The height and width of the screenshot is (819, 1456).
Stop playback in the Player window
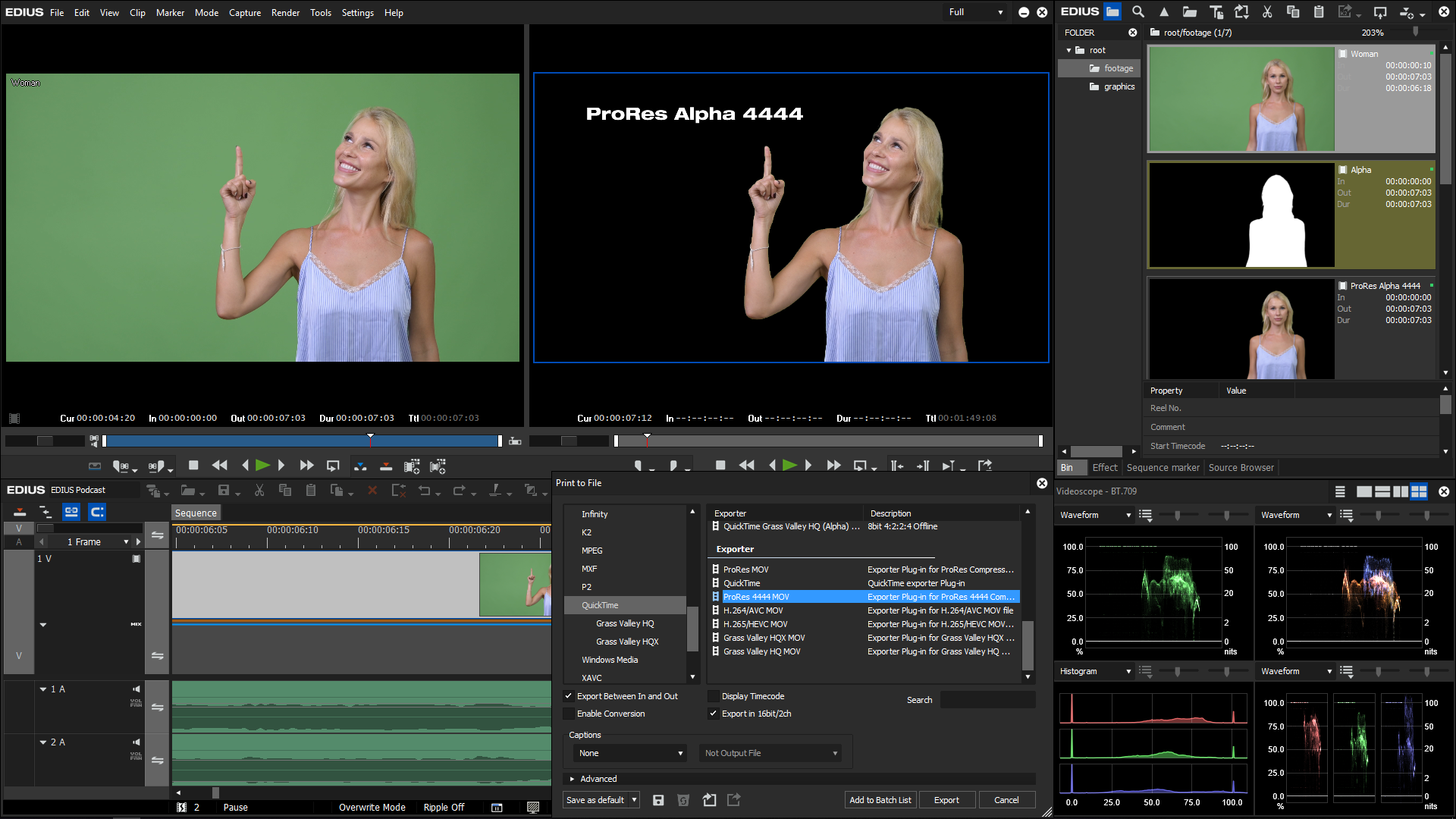193,466
